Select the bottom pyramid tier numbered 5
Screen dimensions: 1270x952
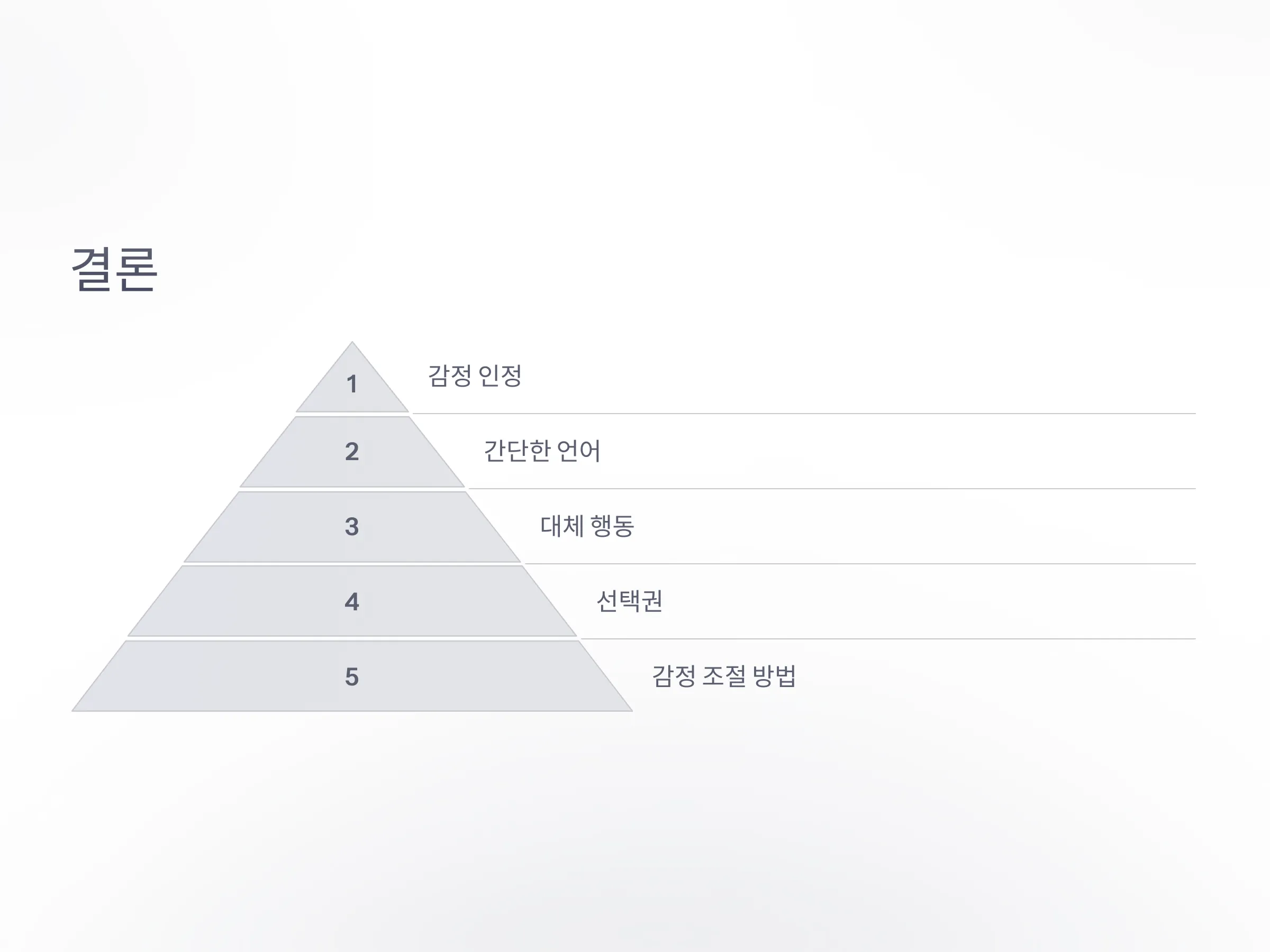(352, 676)
